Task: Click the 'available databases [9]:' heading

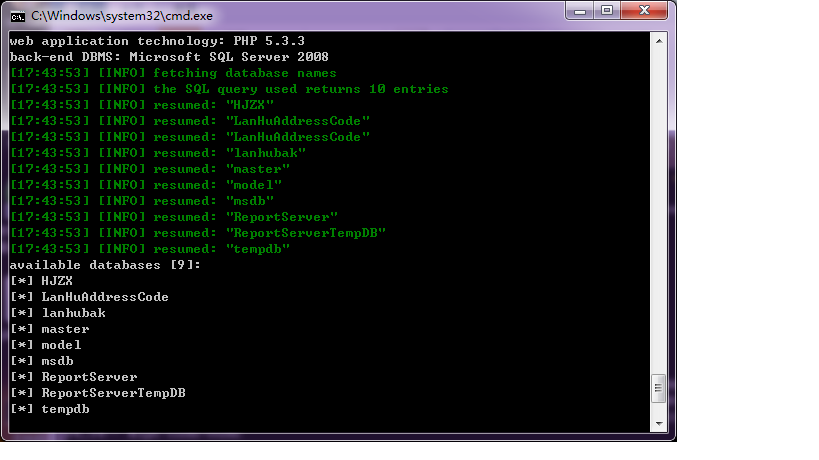Action: pyautogui.click(x=105, y=265)
